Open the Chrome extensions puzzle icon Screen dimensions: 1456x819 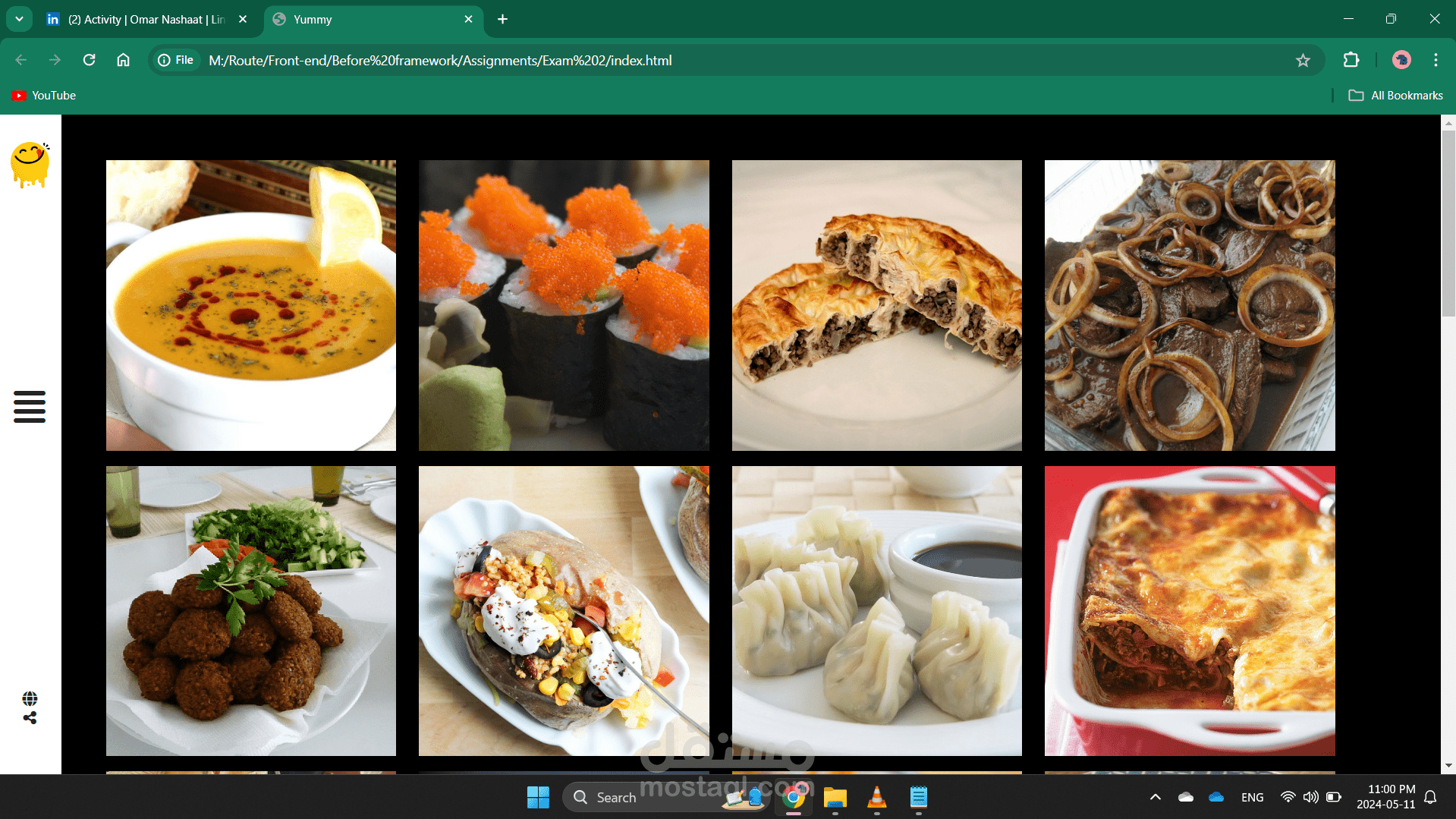click(x=1351, y=60)
